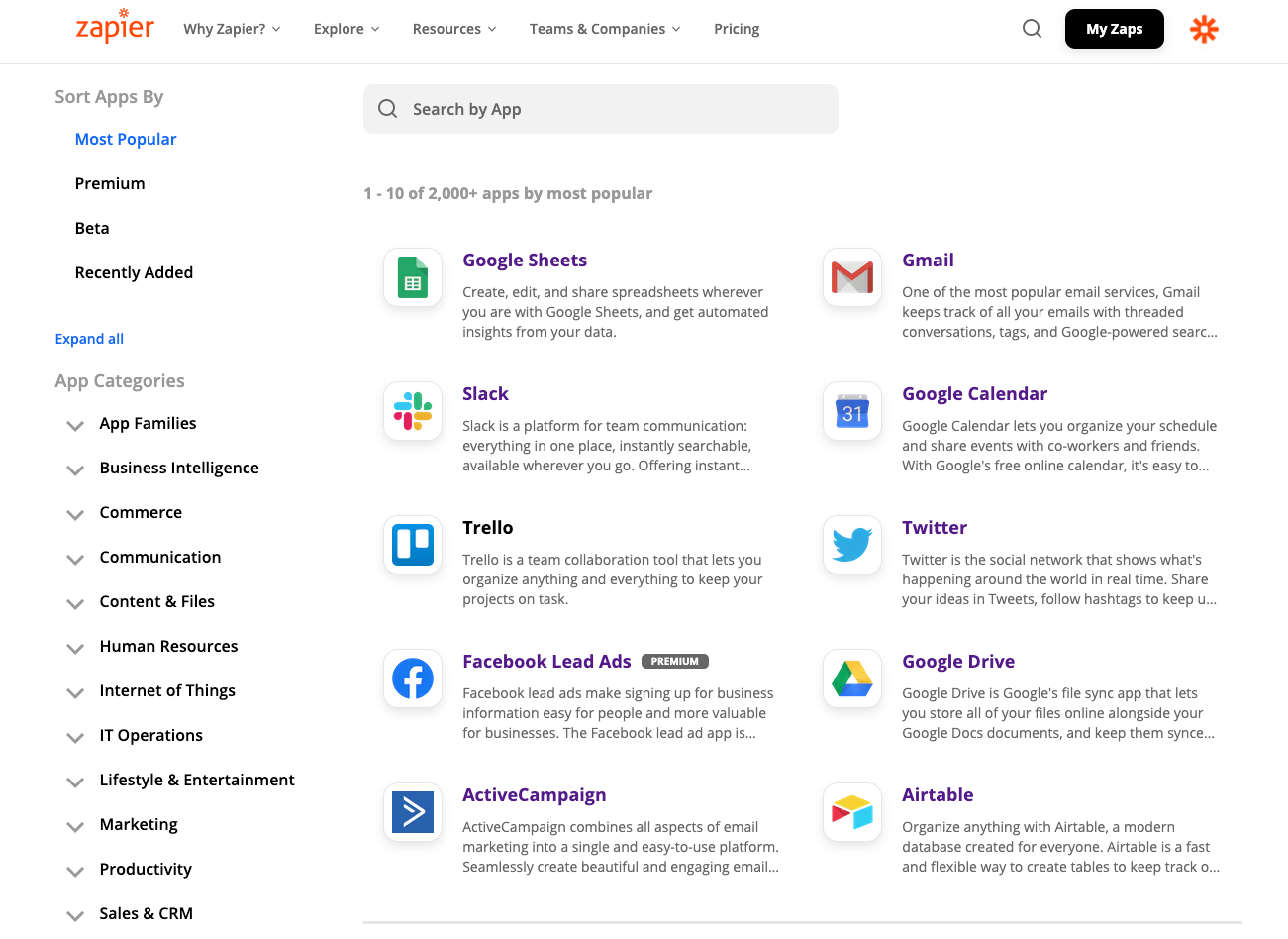
Task: Open the Resources dropdown menu
Action: coord(454,29)
